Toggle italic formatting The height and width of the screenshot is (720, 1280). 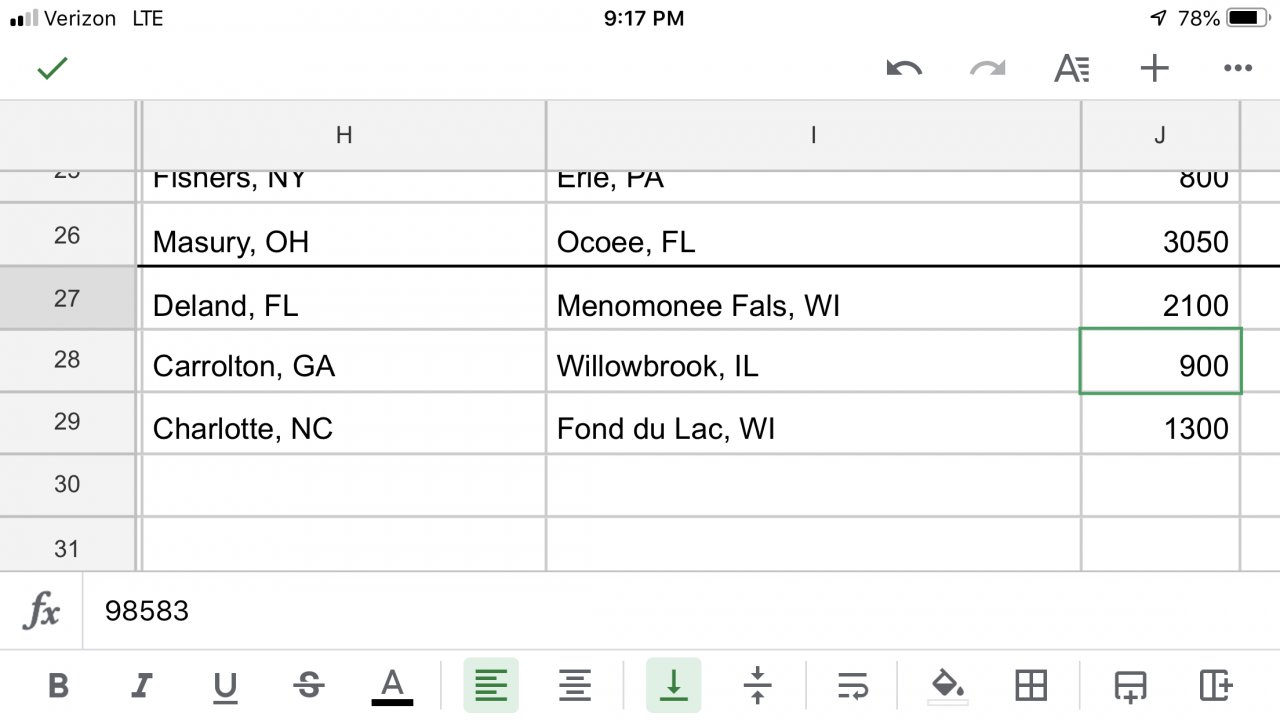[x=142, y=686]
